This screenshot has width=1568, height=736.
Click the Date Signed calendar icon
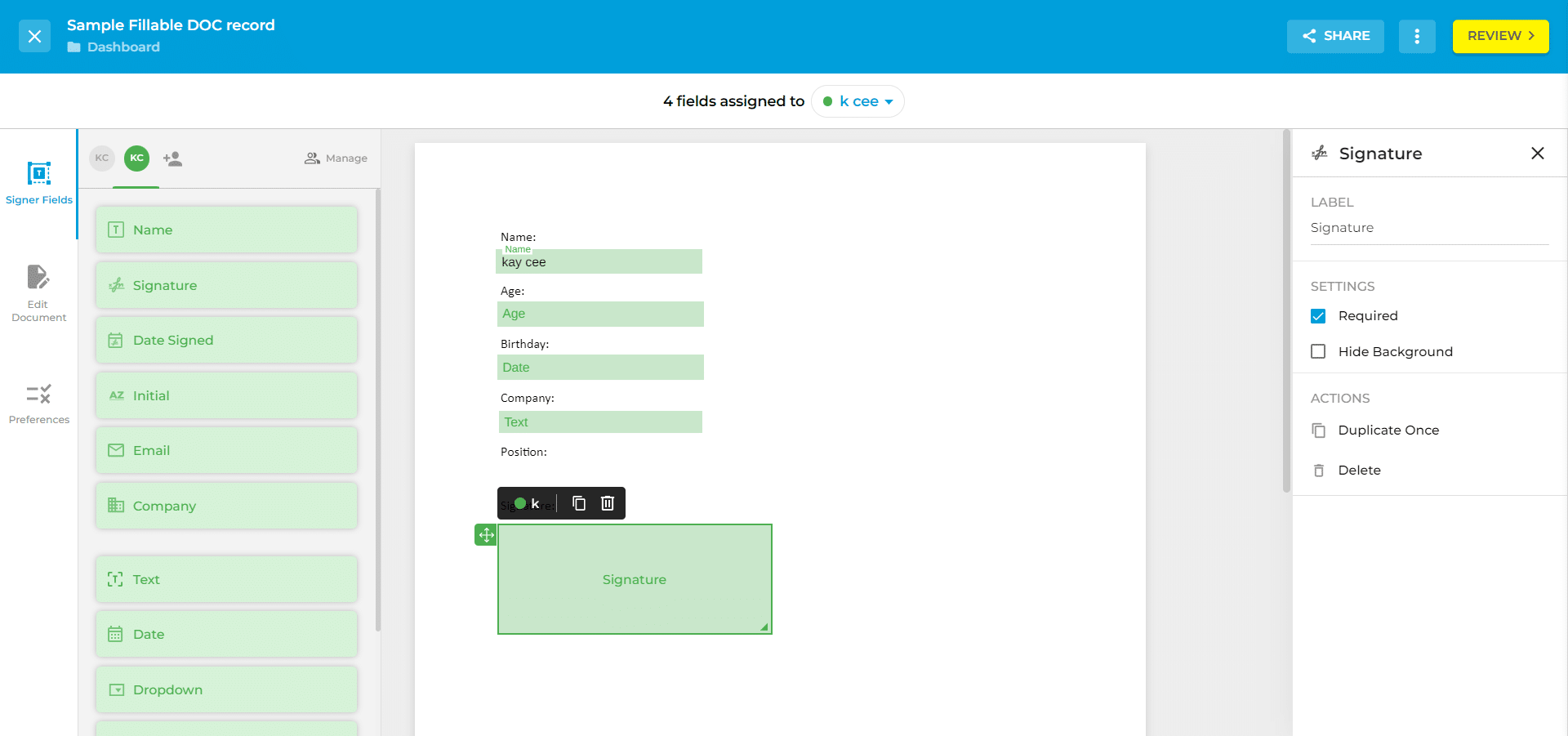pyautogui.click(x=116, y=341)
